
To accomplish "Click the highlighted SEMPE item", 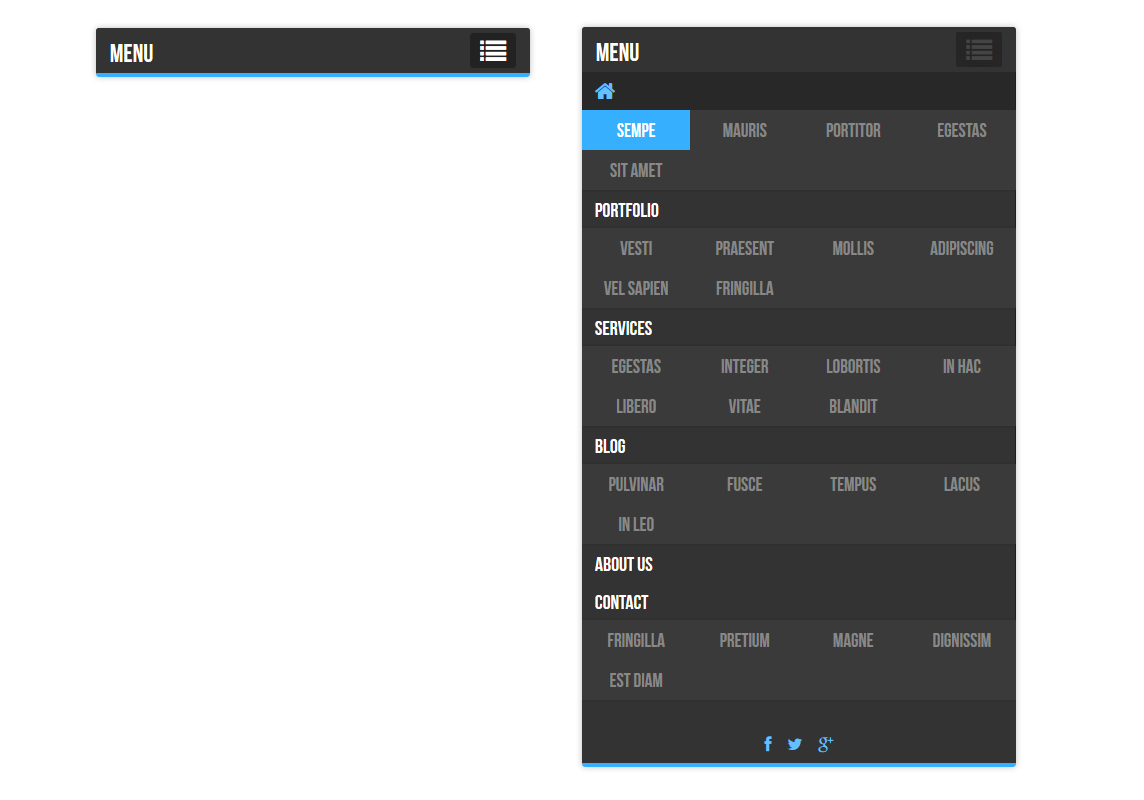I will pos(635,130).
